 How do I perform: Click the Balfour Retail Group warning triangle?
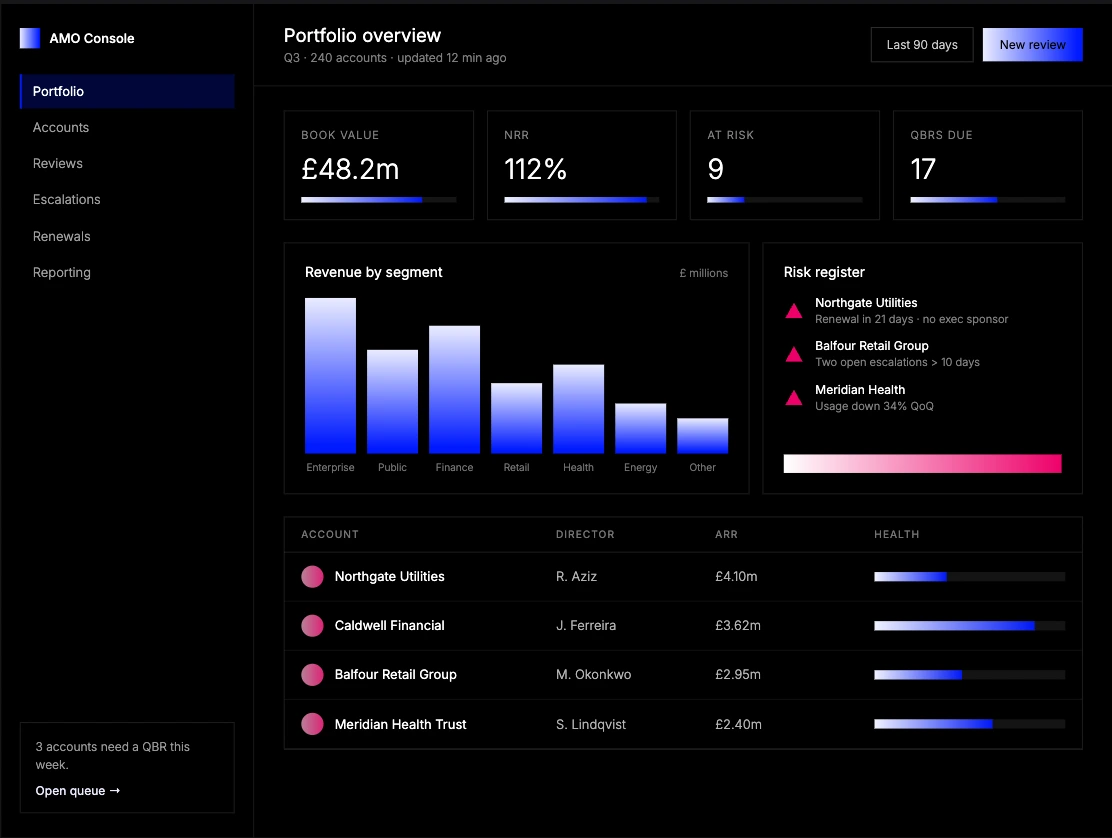pyautogui.click(x=794, y=354)
